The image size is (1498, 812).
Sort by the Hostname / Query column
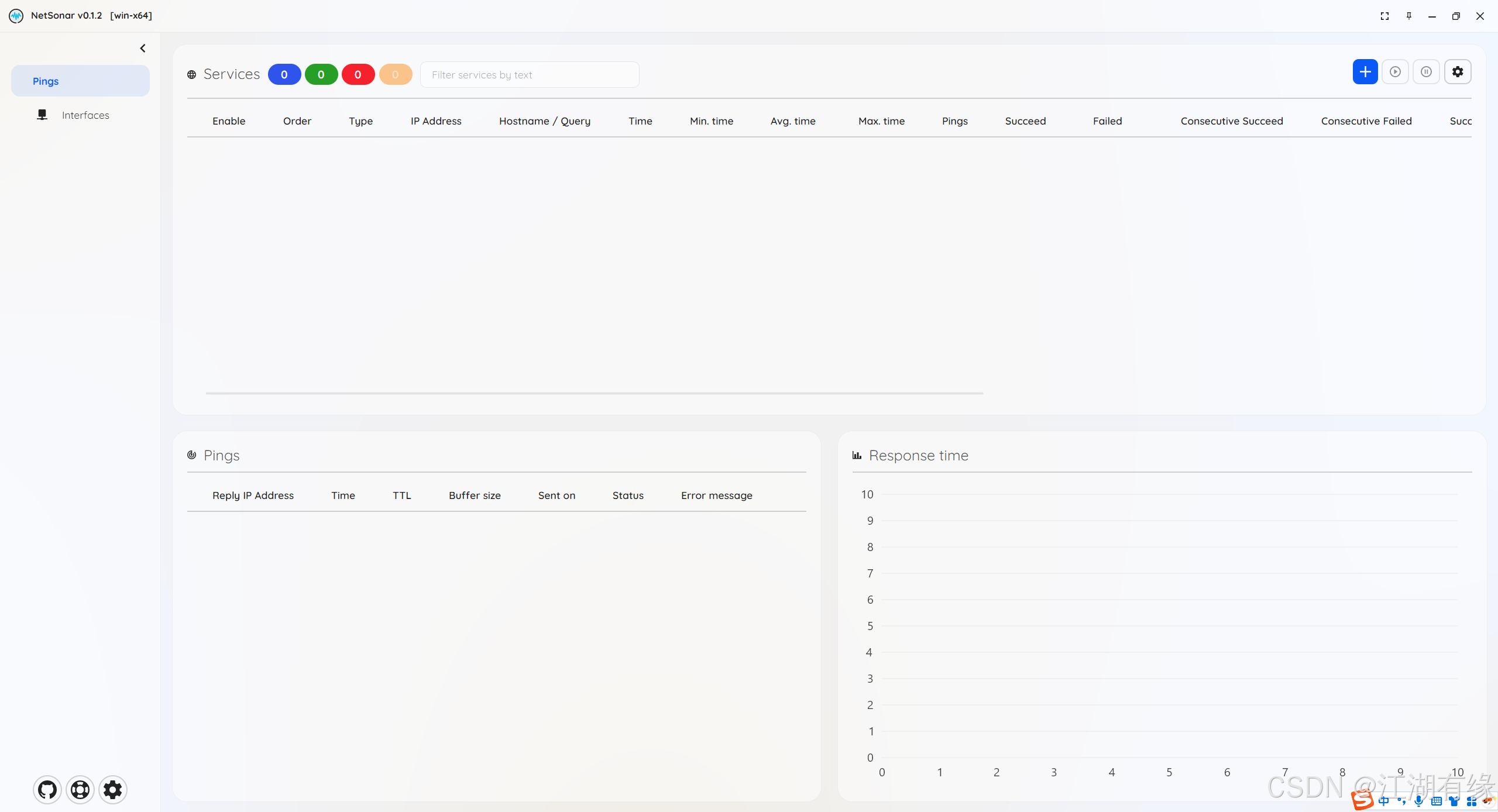(x=544, y=121)
